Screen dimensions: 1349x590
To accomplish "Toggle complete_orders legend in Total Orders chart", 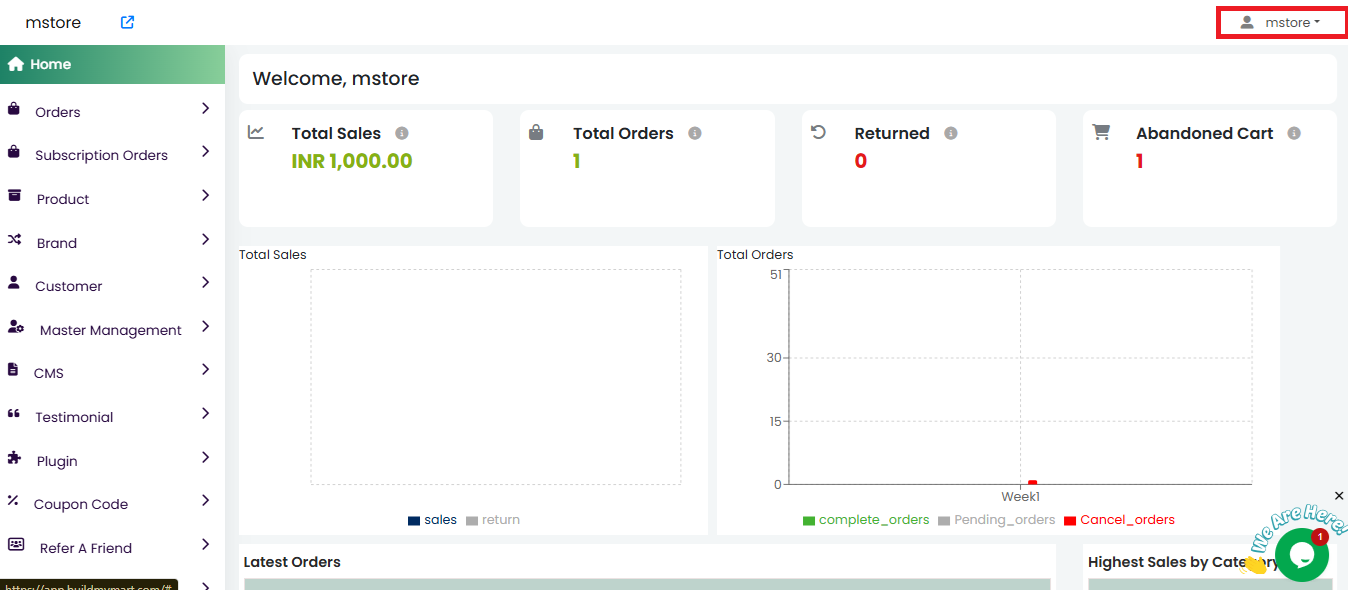I will tap(866, 520).
